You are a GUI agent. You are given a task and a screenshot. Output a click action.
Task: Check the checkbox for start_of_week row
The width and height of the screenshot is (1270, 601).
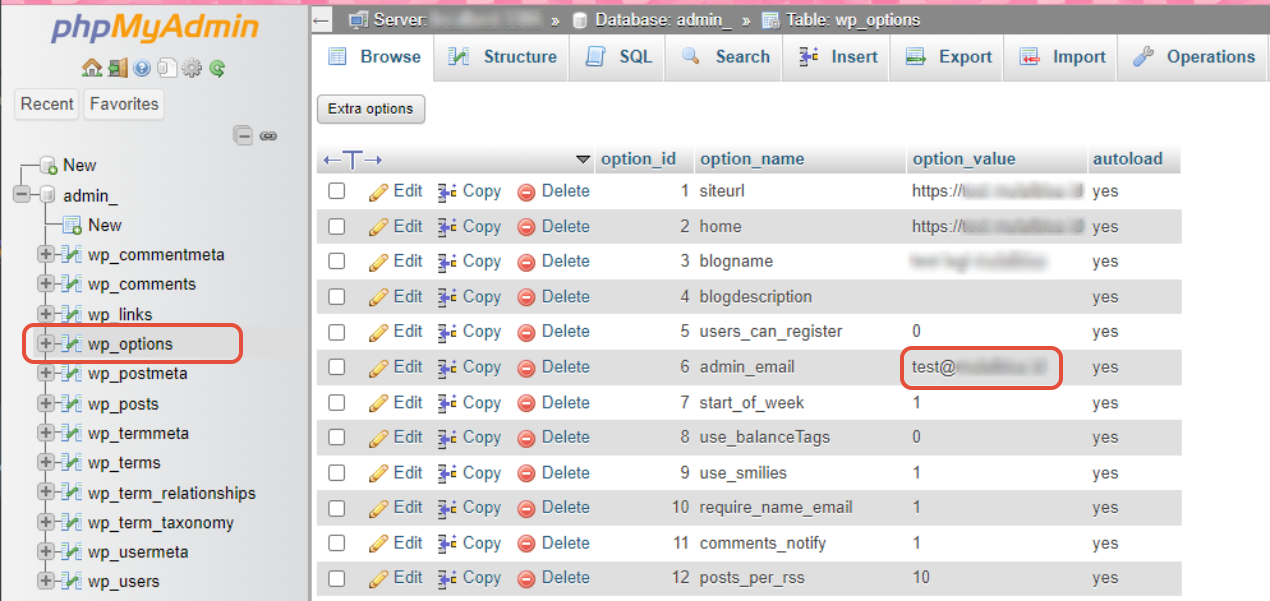(337, 402)
